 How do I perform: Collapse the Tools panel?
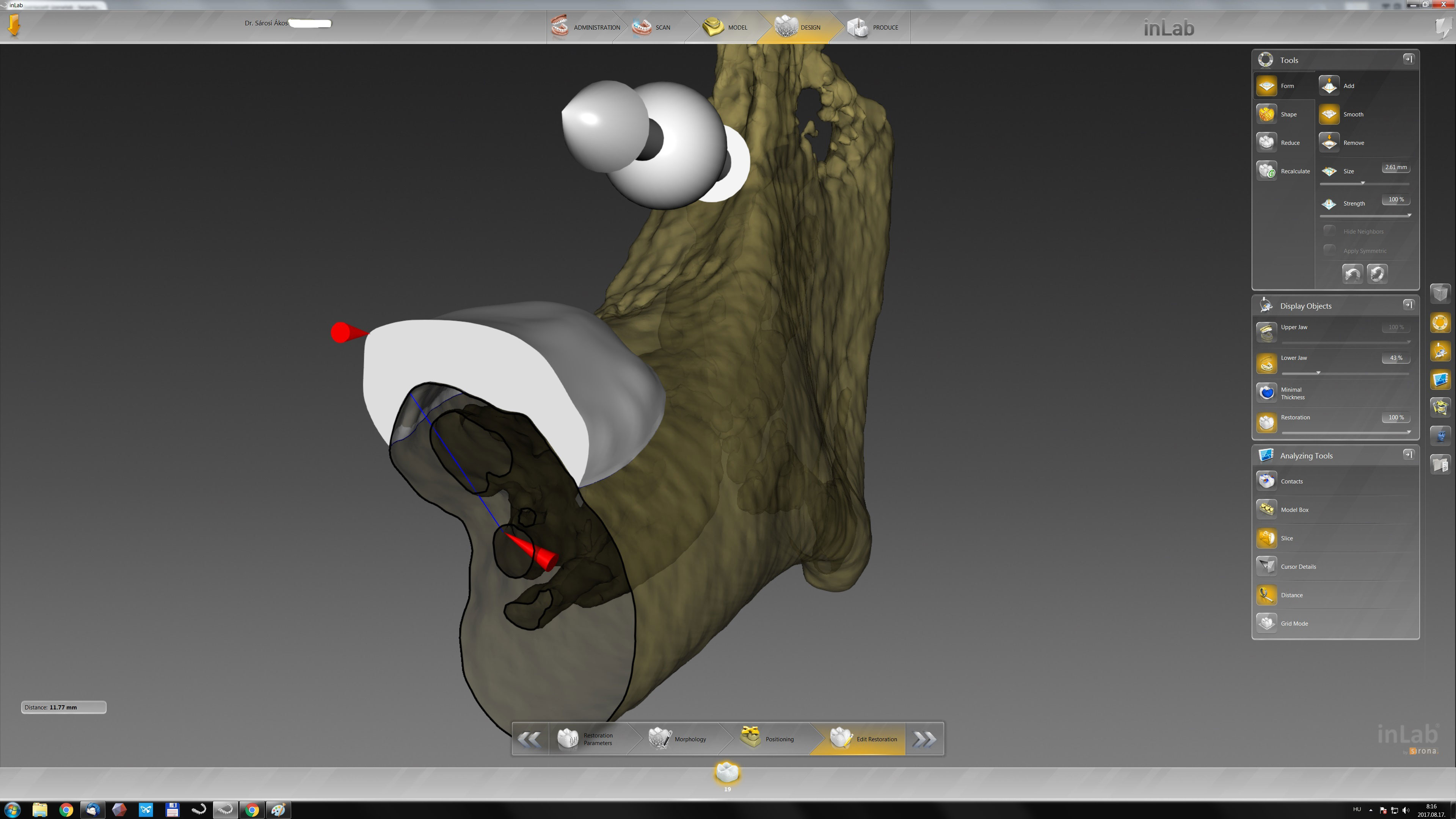tap(1408, 59)
